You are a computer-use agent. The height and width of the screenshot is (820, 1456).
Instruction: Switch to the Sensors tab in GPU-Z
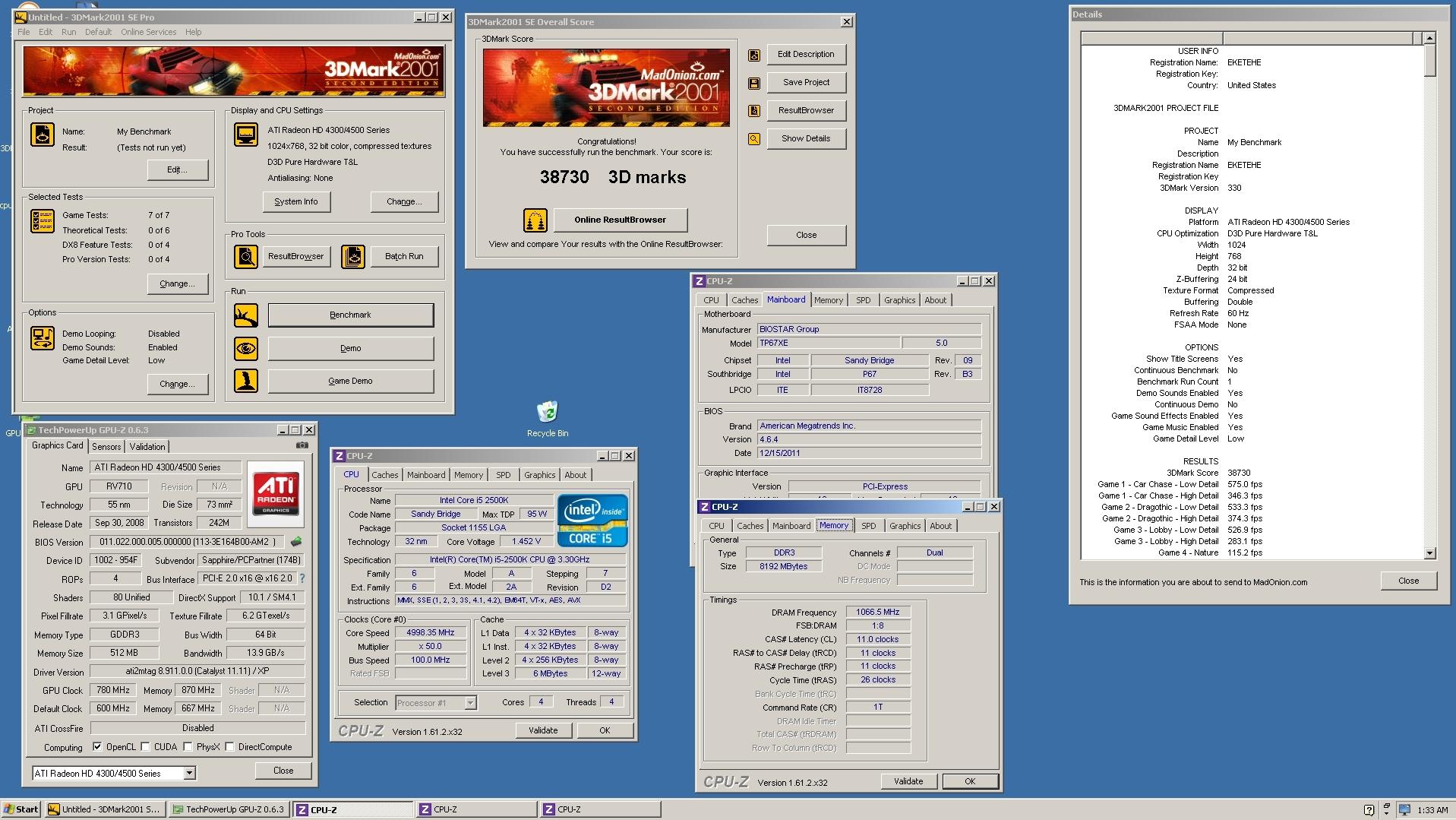106,447
